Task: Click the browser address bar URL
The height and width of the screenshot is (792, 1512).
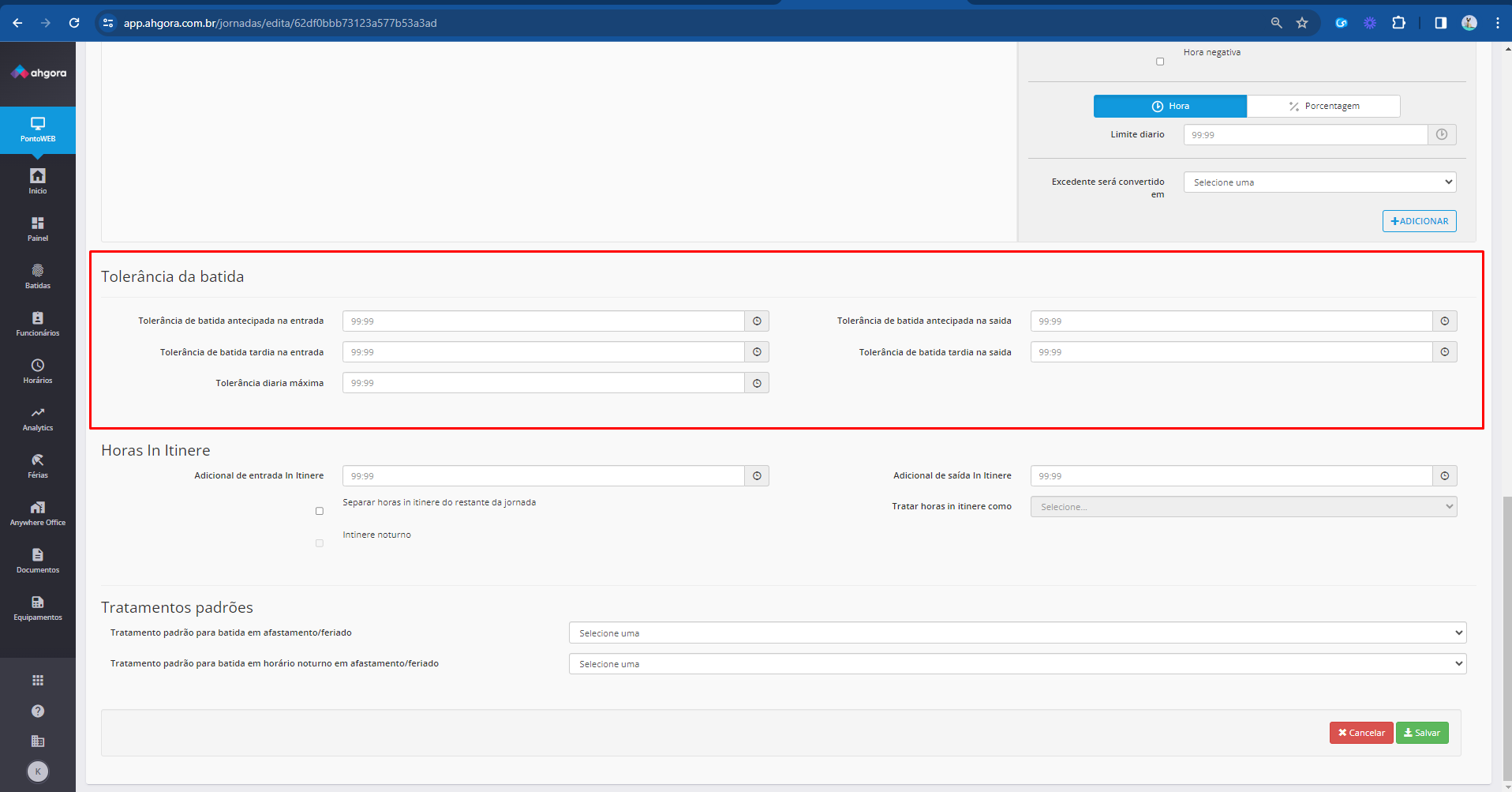Action: tap(280, 23)
